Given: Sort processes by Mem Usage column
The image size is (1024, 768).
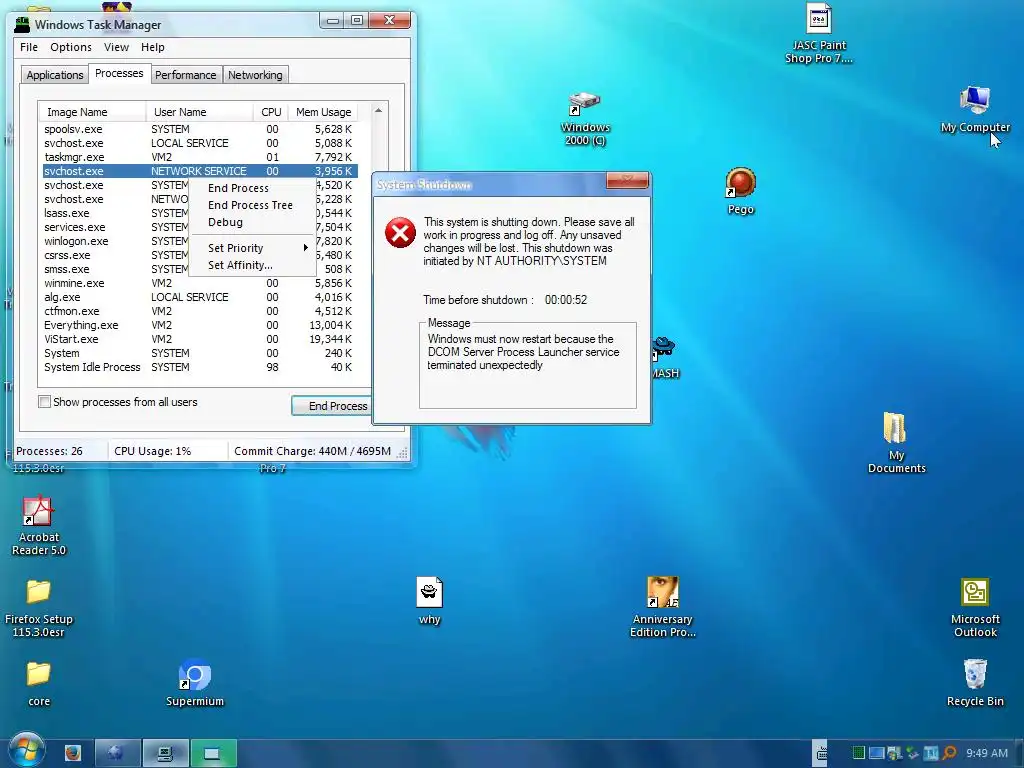Looking at the screenshot, I should (323, 112).
